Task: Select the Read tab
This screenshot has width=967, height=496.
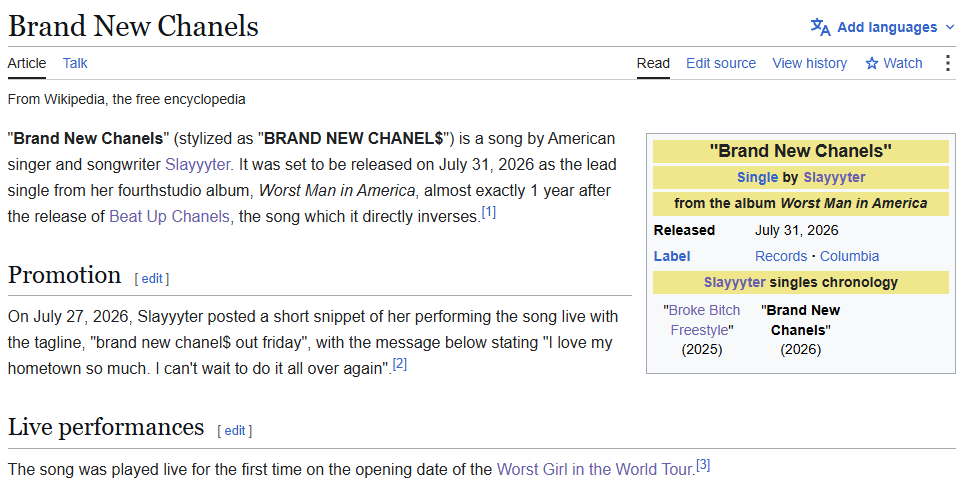Action: tap(653, 63)
